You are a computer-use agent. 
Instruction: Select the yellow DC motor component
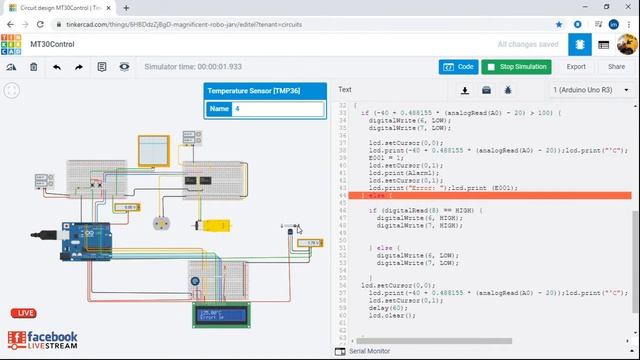click(213, 225)
